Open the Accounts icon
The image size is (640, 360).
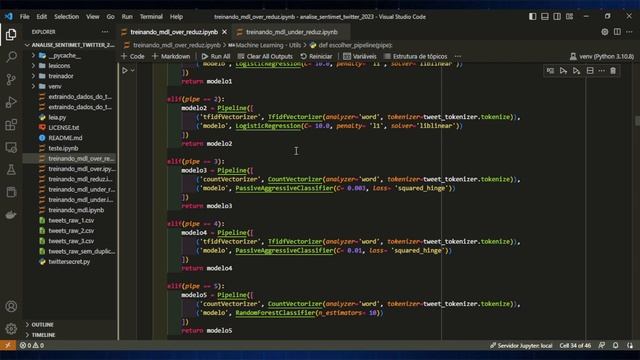click(11, 306)
